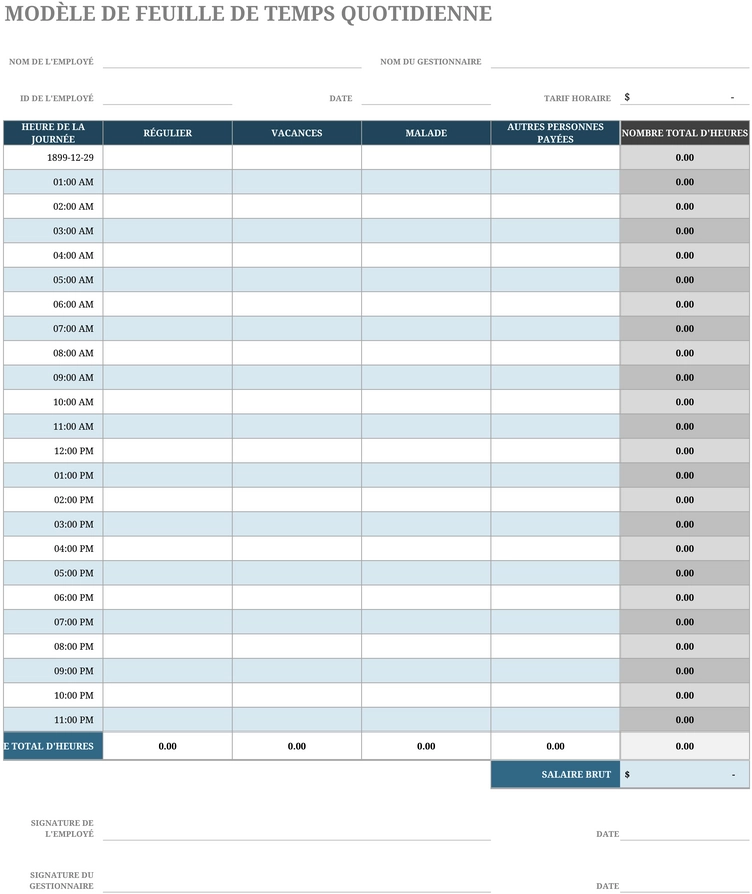
Task: Click the total hours 0.00 for 02:00 PM
Action: 685,500
